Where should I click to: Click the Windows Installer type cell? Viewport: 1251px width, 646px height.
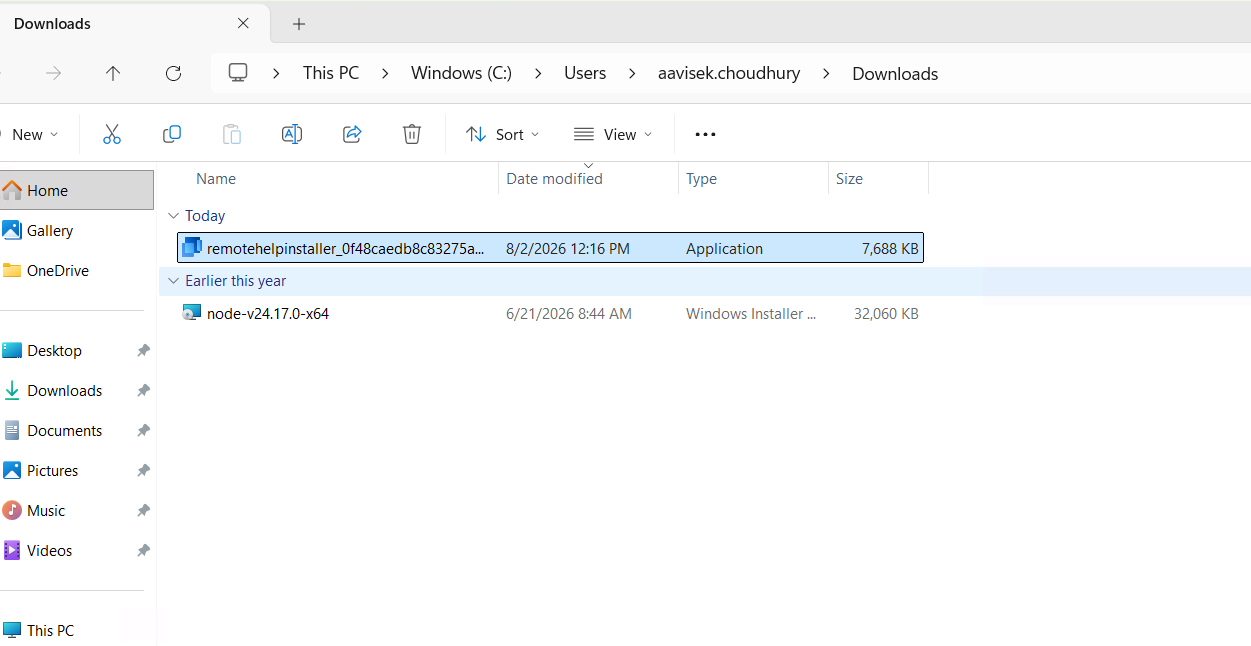[751, 313]
